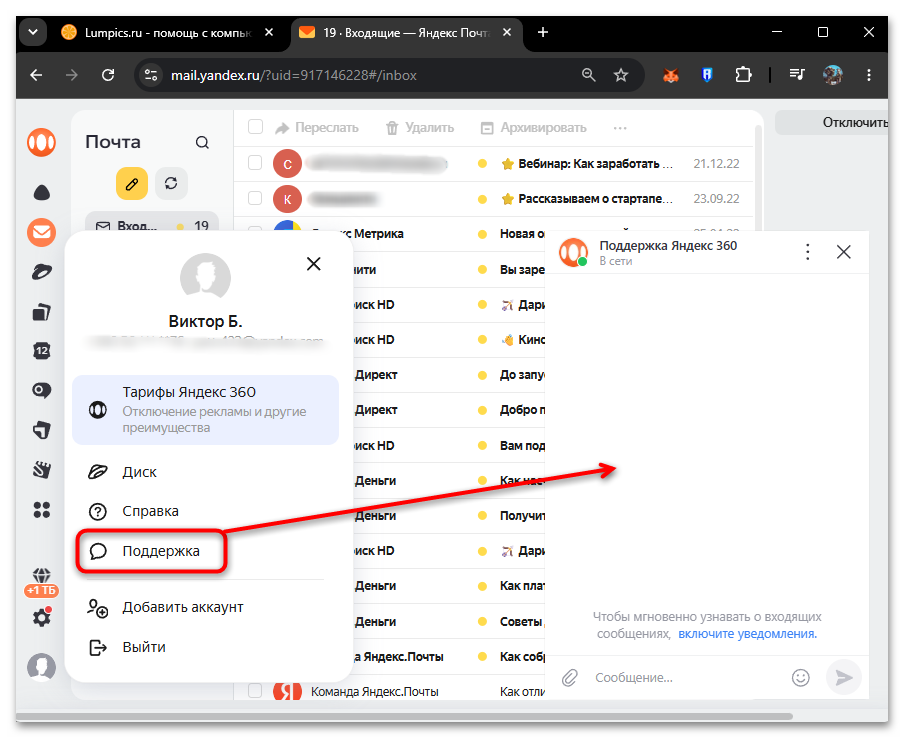Open the Входящие folder with 19 unread

[152, 225]
